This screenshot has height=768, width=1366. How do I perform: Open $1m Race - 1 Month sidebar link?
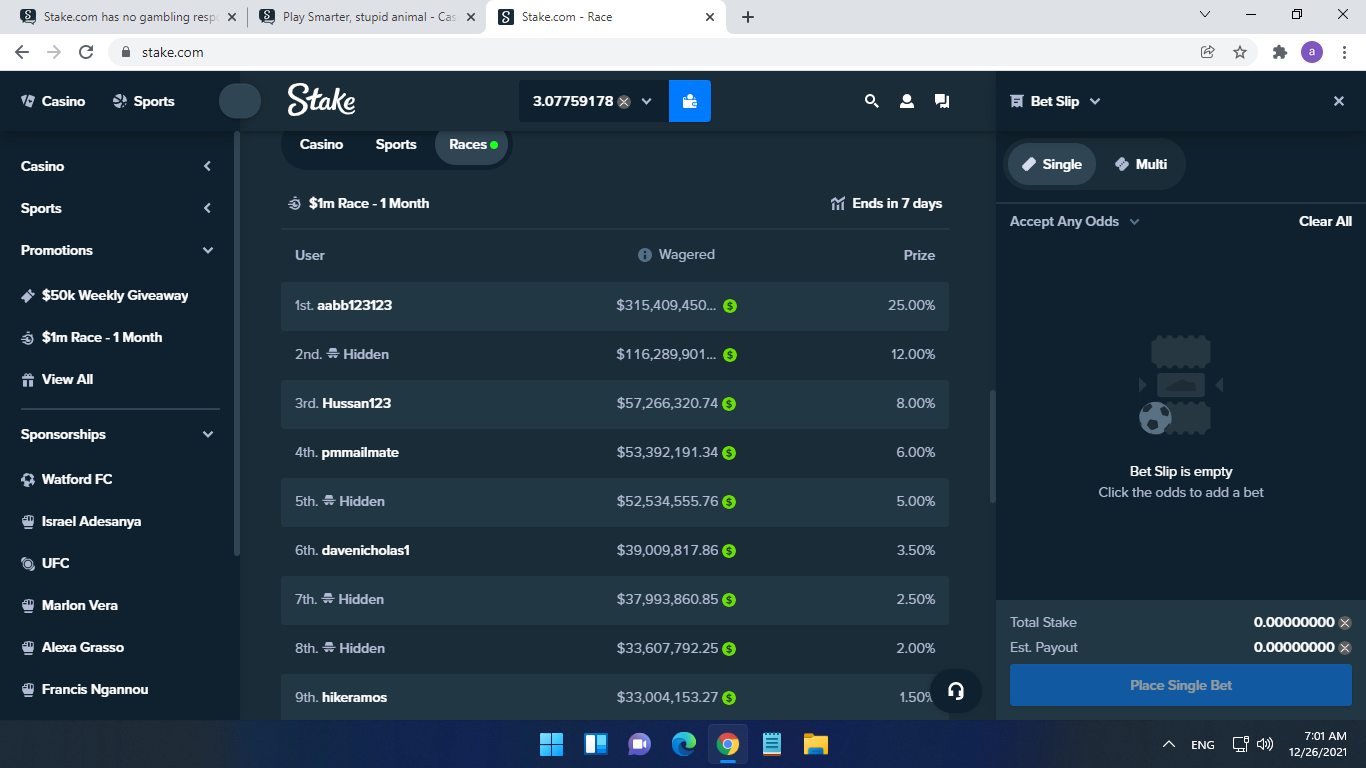click(x=92, y=337)
